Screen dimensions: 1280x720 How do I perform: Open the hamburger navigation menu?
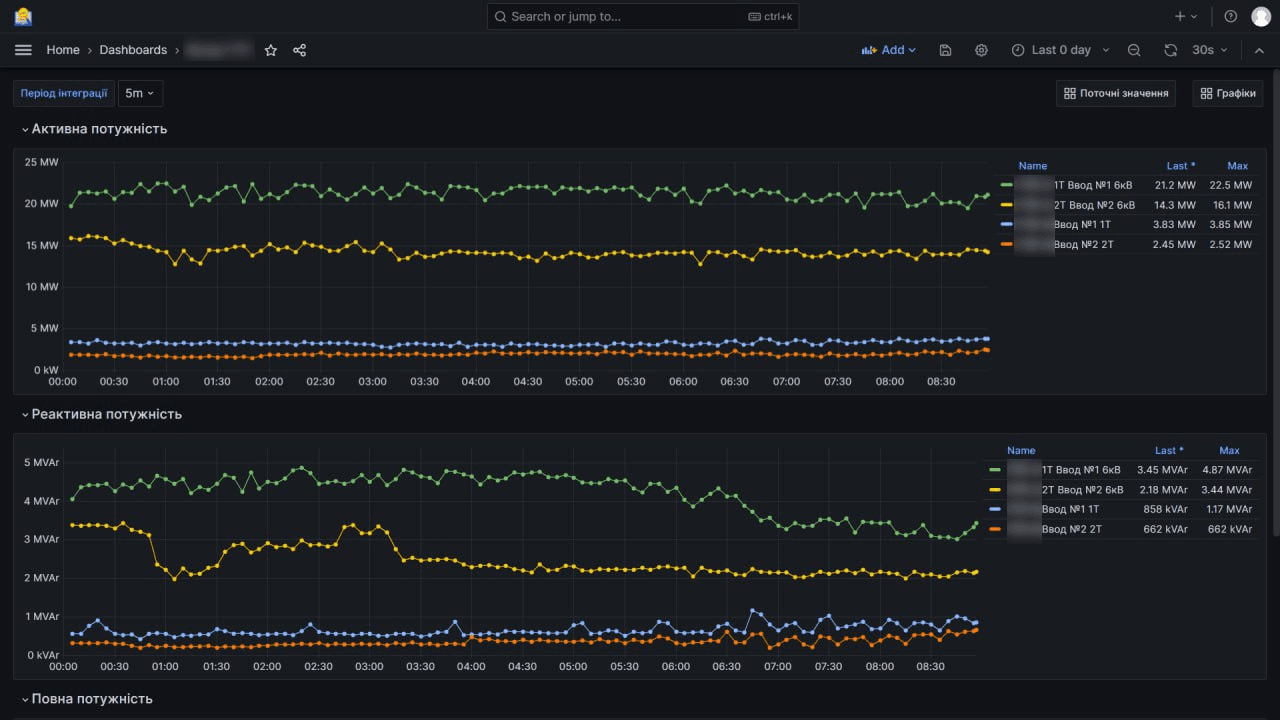pos(23,50)
